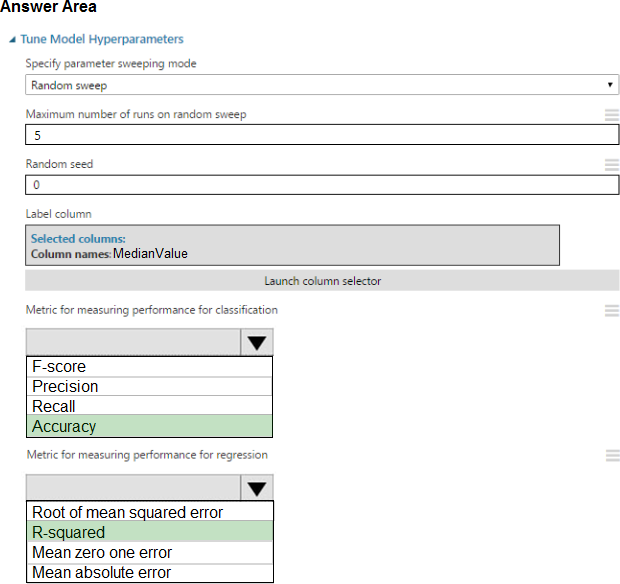This screenshot has height=584, width=620.
Task: Pick R-squared as the regression metric
Action: click(x=149, y=533)
